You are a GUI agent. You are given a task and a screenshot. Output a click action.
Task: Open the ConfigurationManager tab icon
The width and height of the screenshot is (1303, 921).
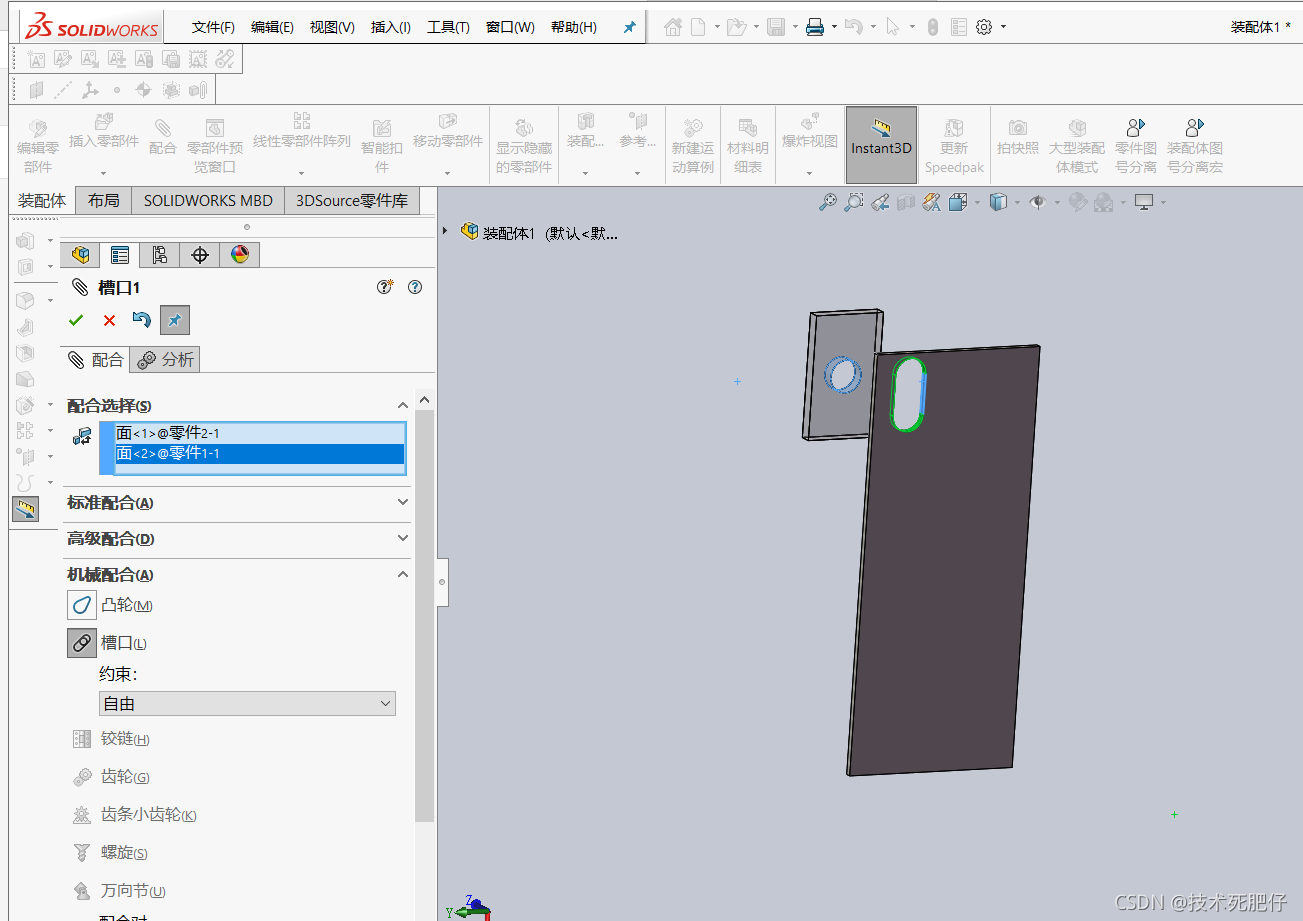pos(160,255)
